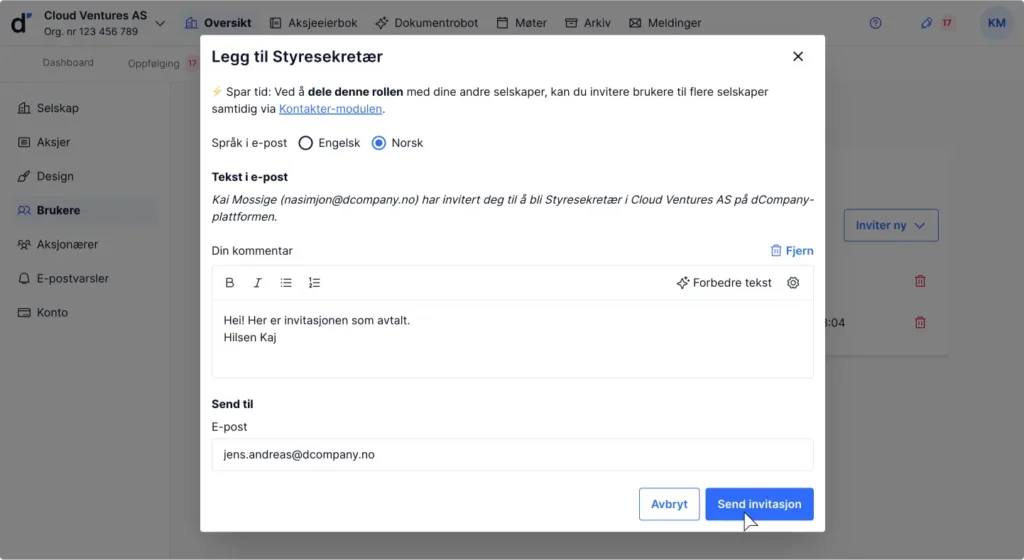
Task: Open the Inviter ny dropdown
Action: (891, 225)
